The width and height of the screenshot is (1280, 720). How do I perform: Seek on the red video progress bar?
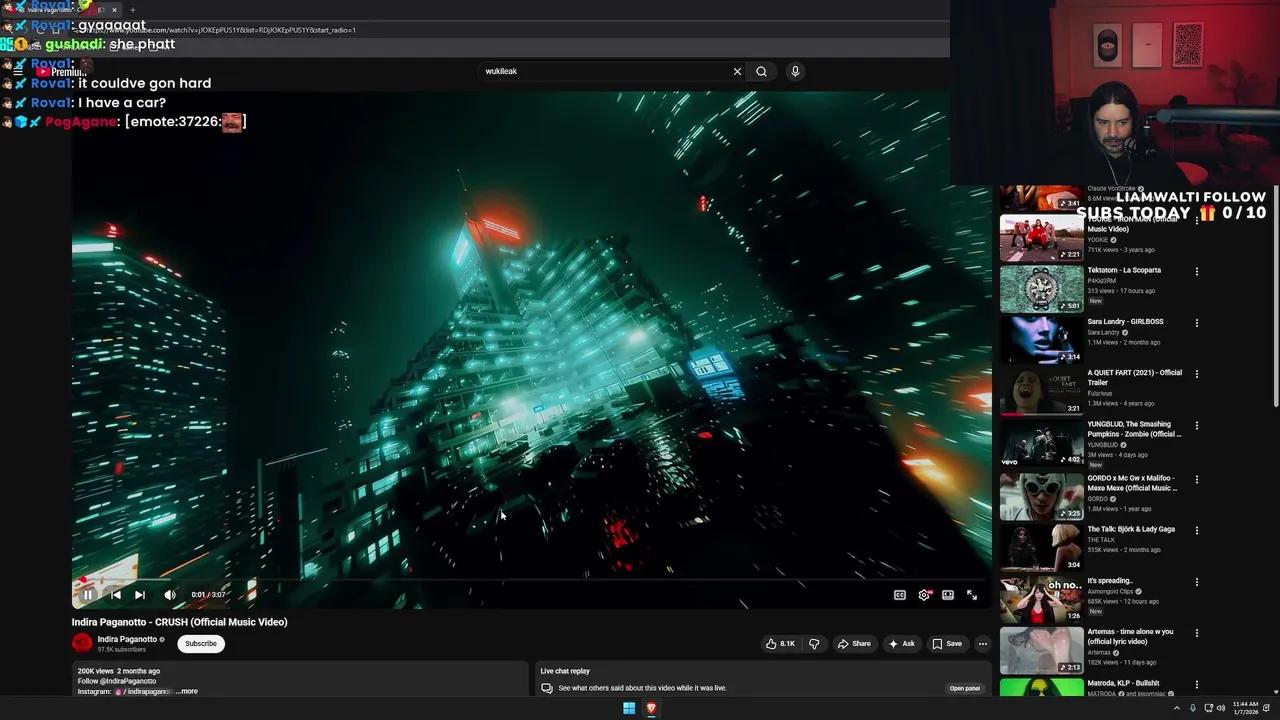[531, 579]
